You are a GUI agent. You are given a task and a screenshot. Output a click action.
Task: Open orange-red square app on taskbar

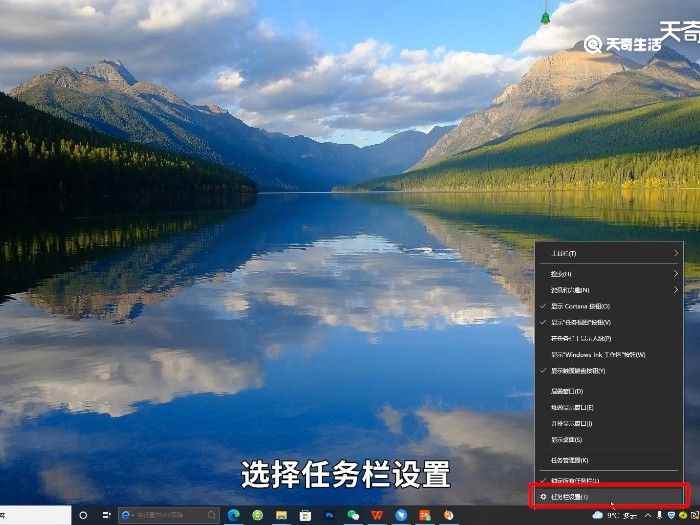click(425, 516)
